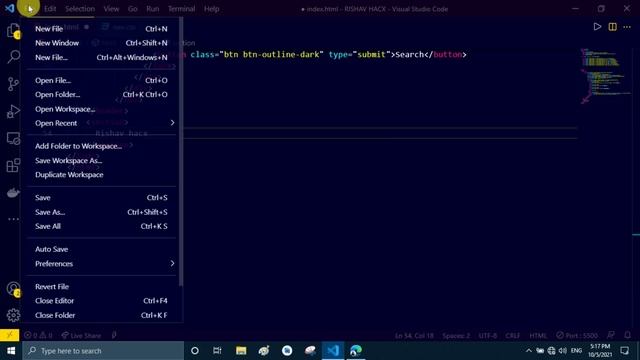Show hidden system tray icons
The height and width of the screenshot is (360, 640).
pyautogui.click(x=529, y=351)
